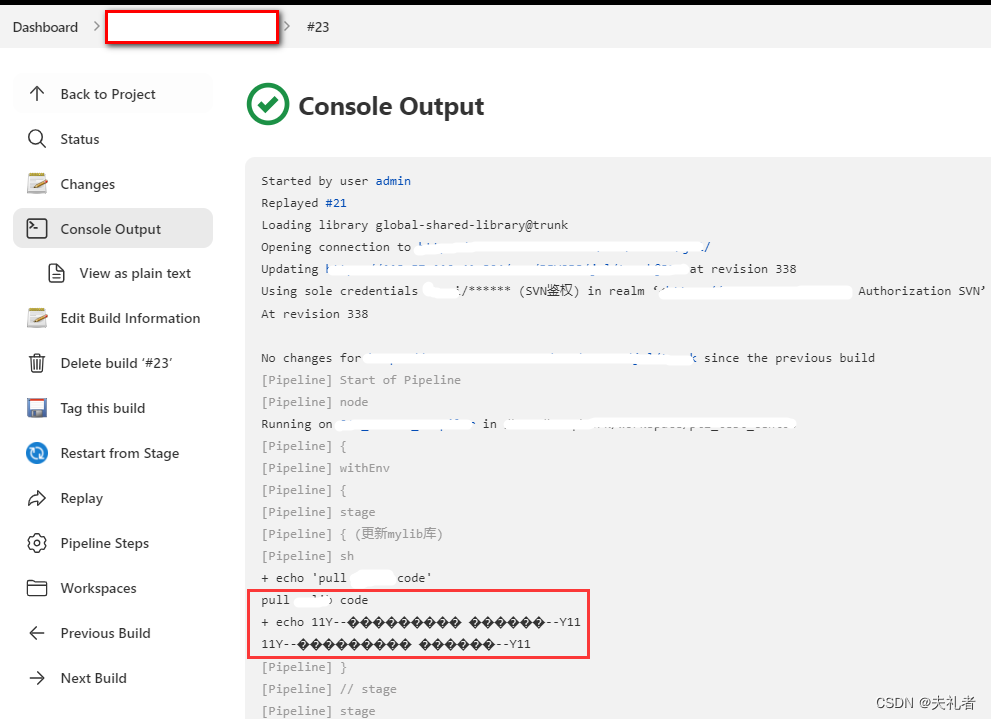Choose Restart from Stage
Screen dimensions: 991x719
[112, 453]
